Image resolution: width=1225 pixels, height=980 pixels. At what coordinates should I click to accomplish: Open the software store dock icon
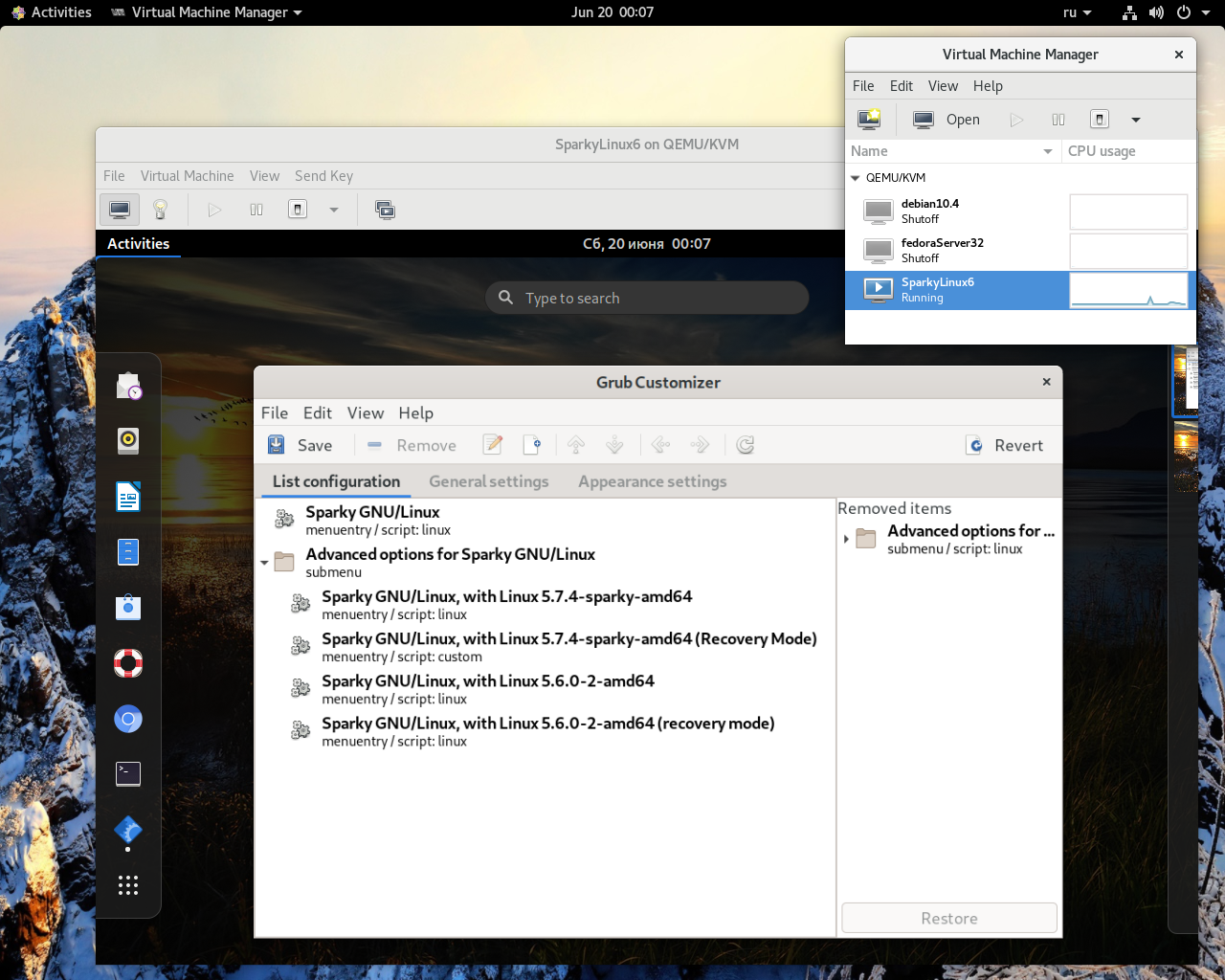(128, 608)
